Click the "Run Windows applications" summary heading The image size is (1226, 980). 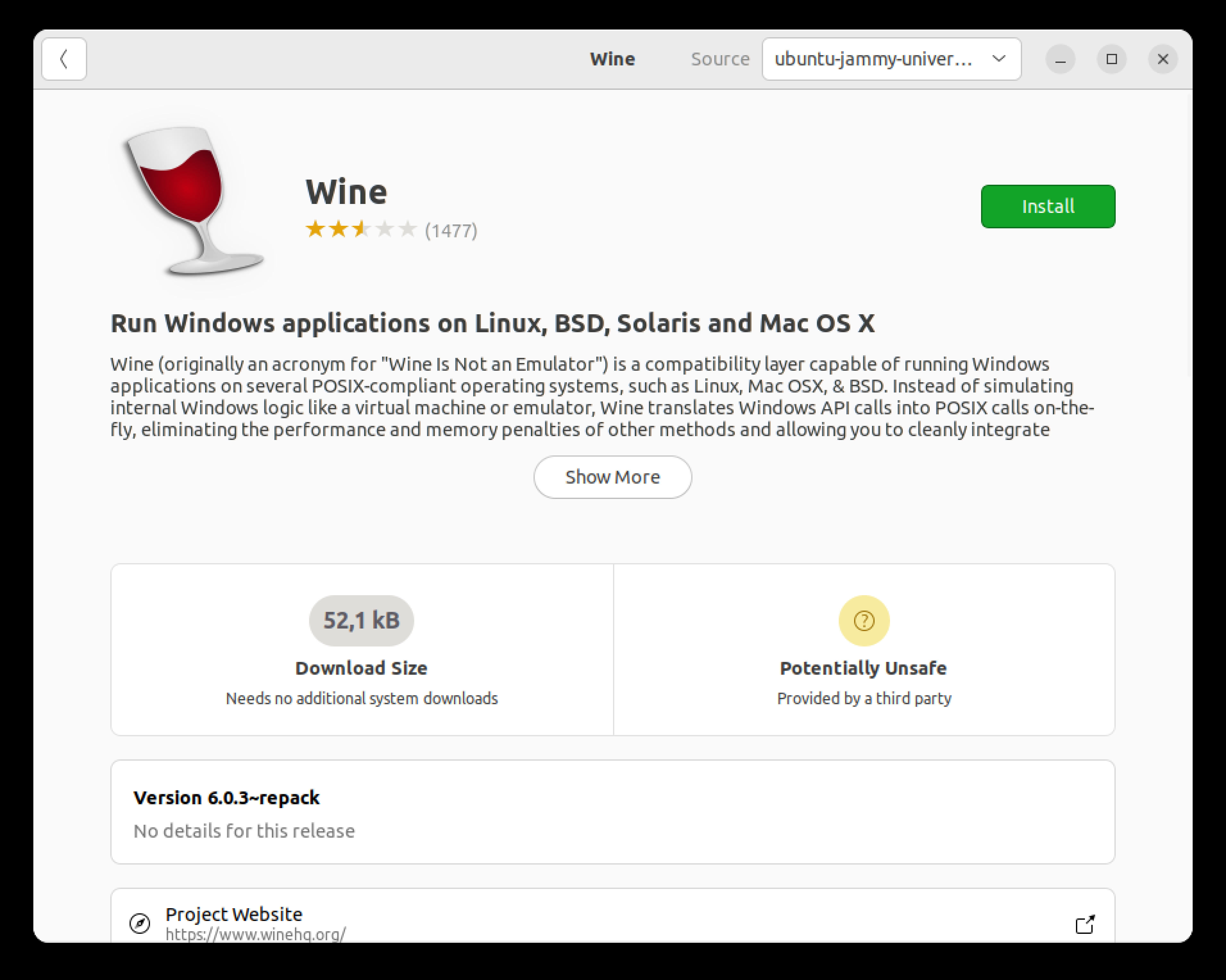coord(492,323)
